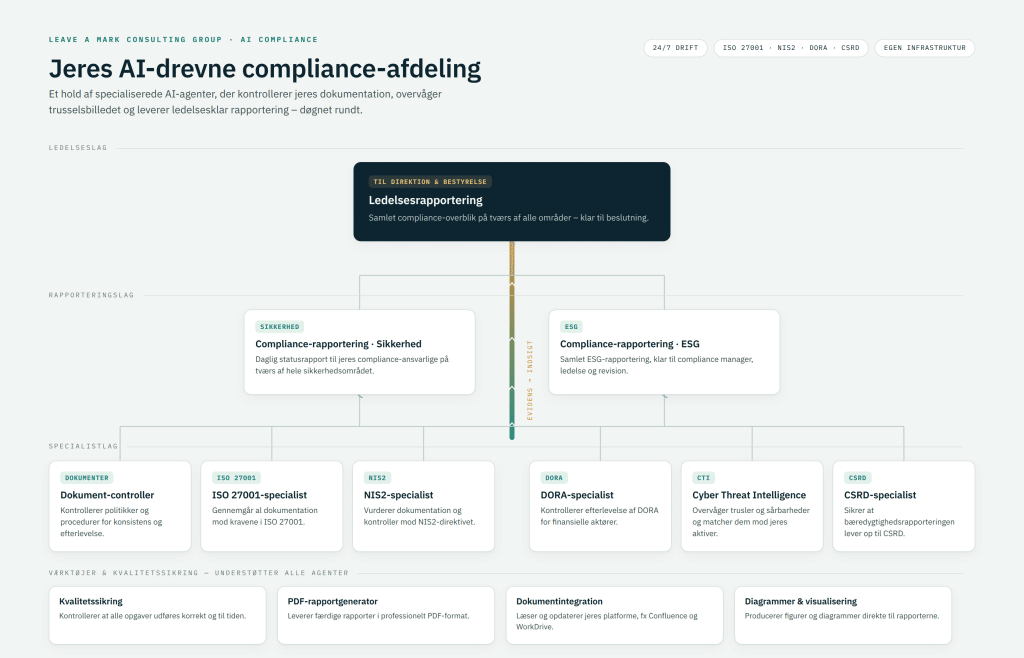Open the Diagrammer & visualisering tool card

843,616
